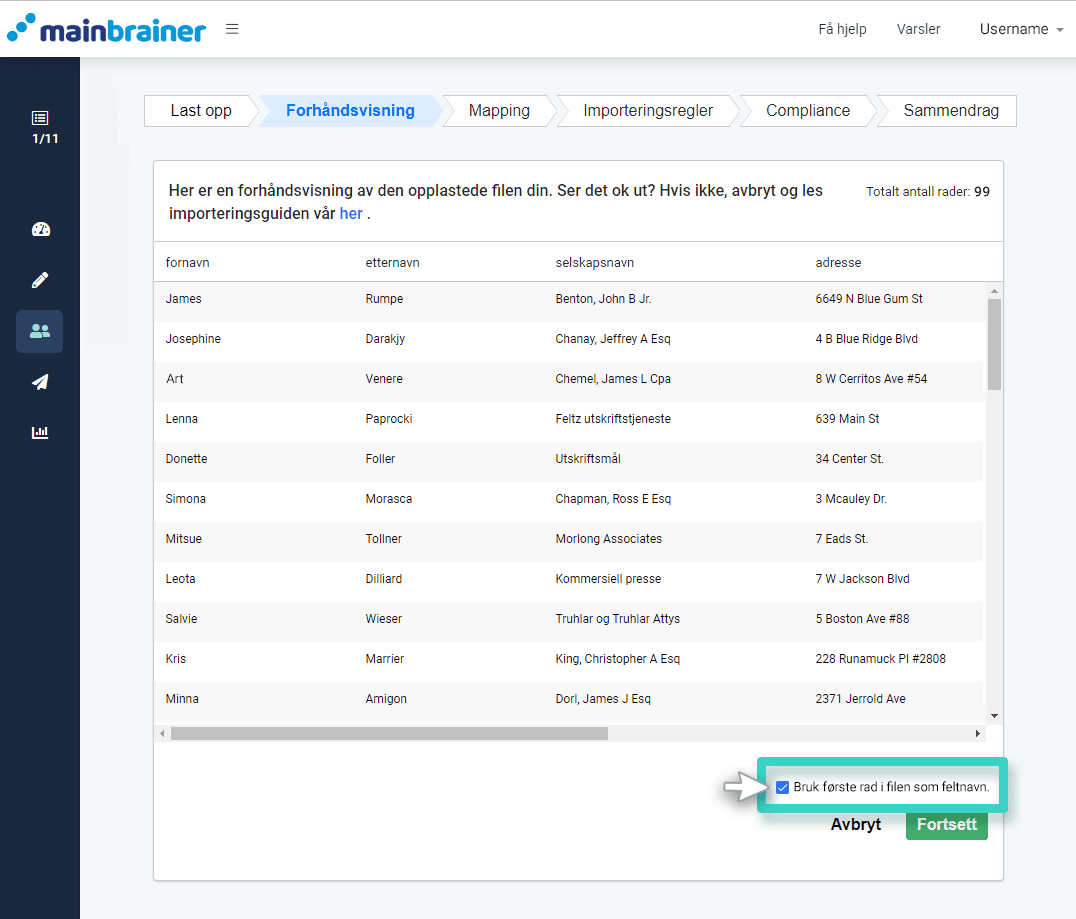Screen dimensions: 1076x919
Task: Switch to the Importeringsregler step
Action: point(648,111)
